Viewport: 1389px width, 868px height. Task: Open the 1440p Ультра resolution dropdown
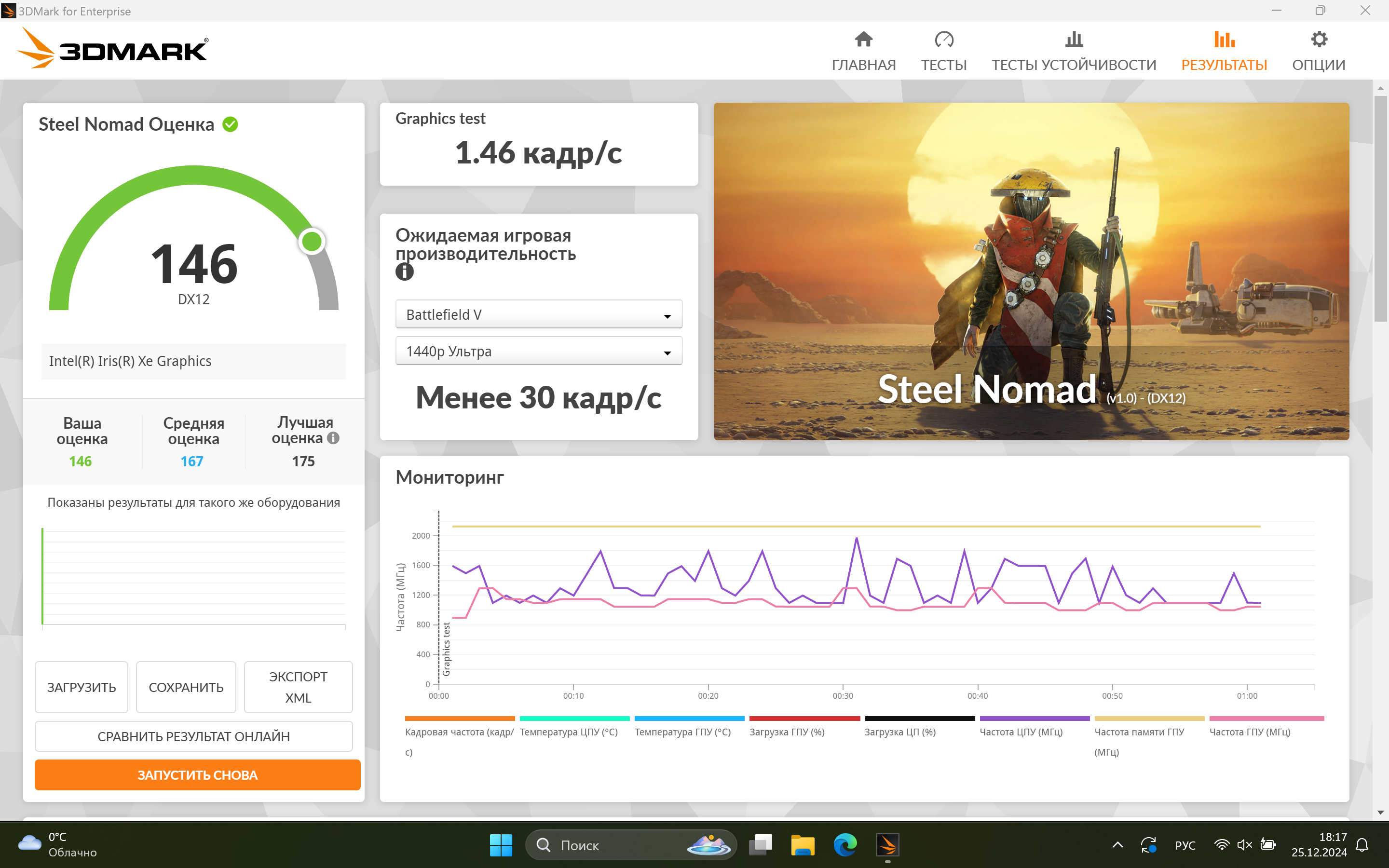(538, 352)
